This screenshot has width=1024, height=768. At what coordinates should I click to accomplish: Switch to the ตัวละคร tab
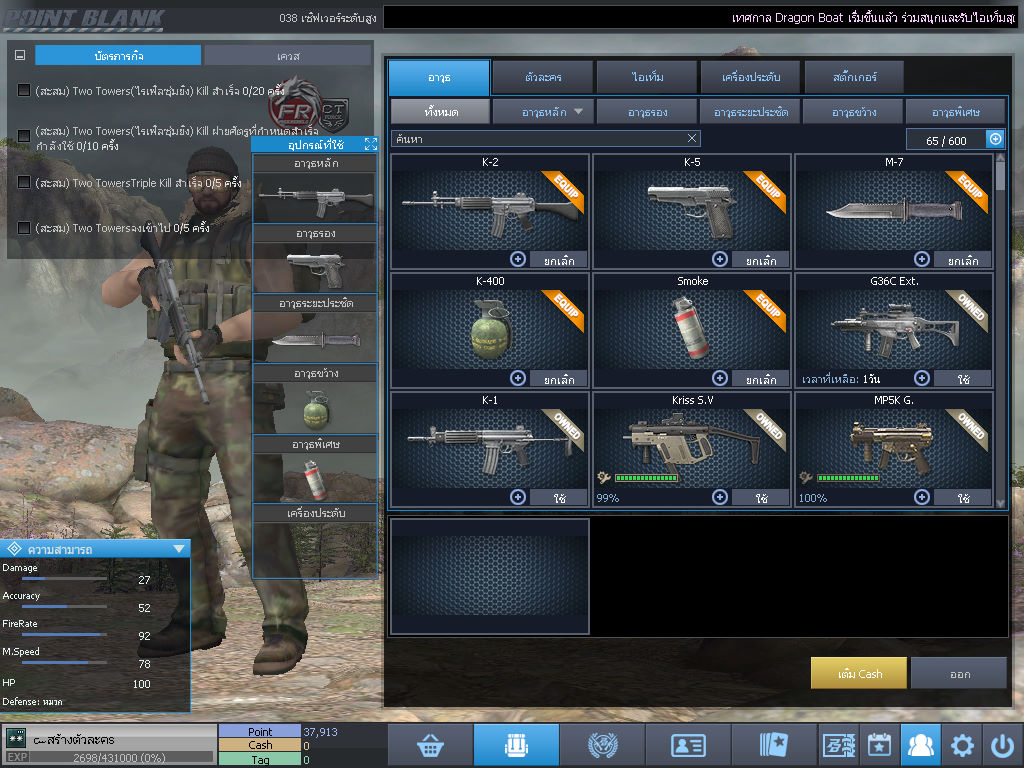(x=543, y=77)
